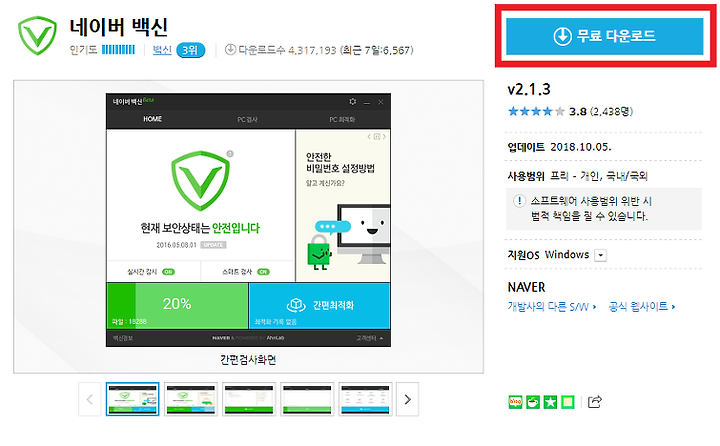Click the info exclamation icon near usage notice
The image size is (720, 446).
click(519, 201)
